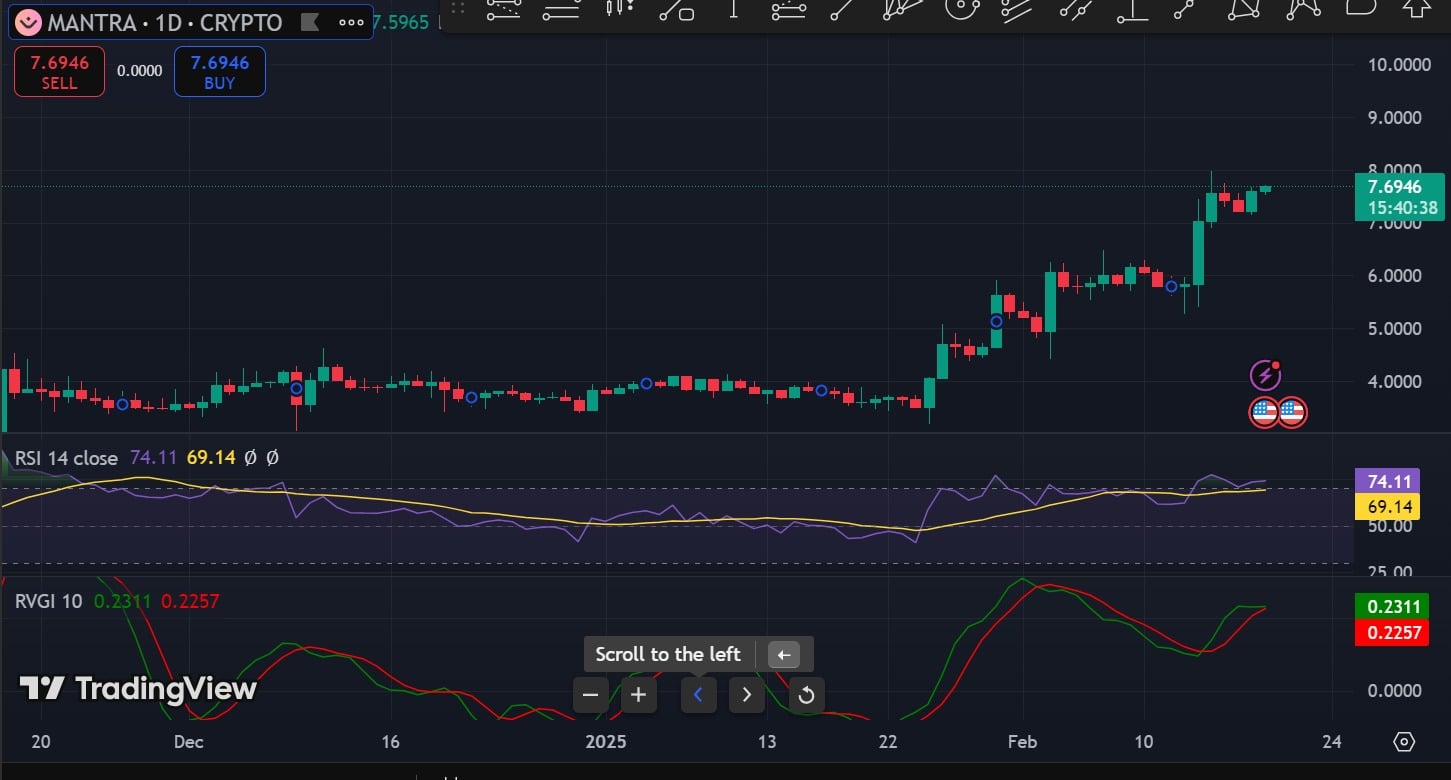Click the zoom in plus button

coord(639,695)
